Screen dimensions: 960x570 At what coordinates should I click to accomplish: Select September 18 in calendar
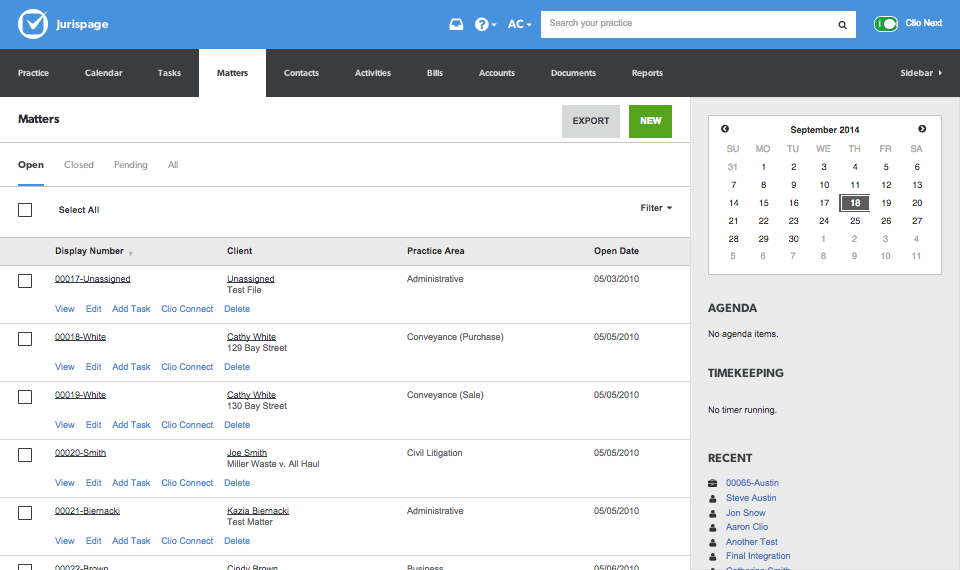(x=855, y=203)
